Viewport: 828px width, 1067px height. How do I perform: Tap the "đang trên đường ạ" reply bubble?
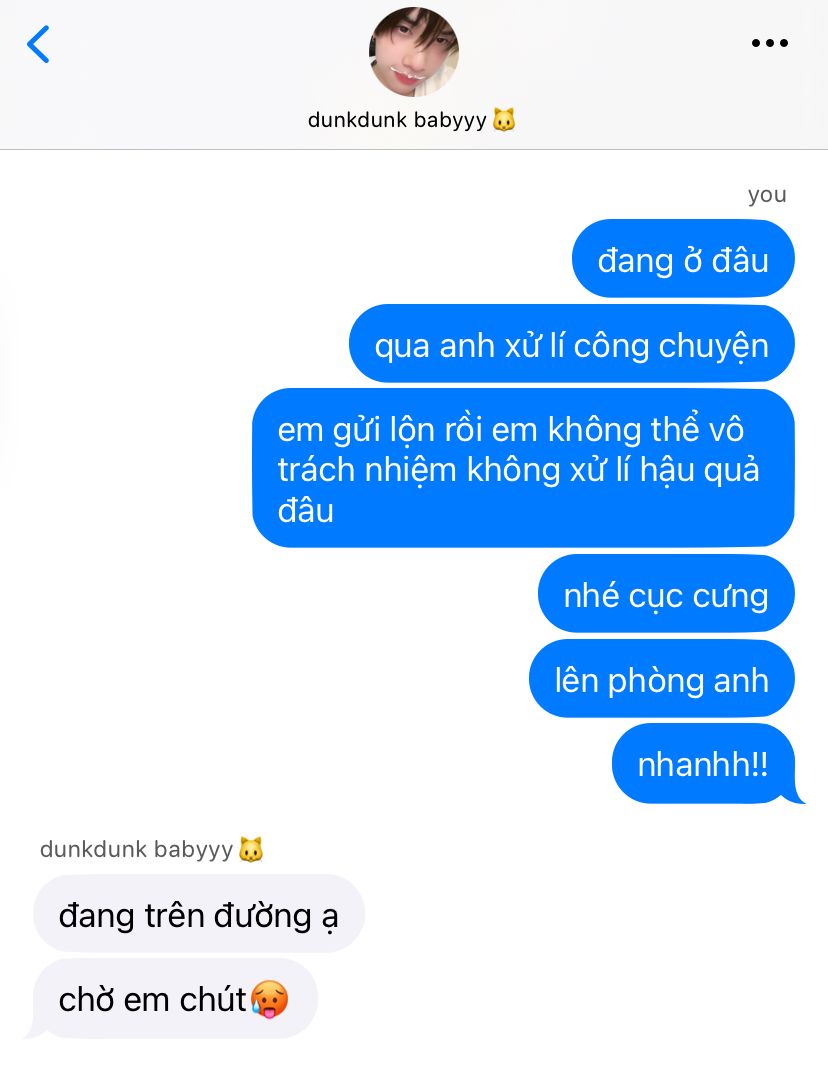199,914
